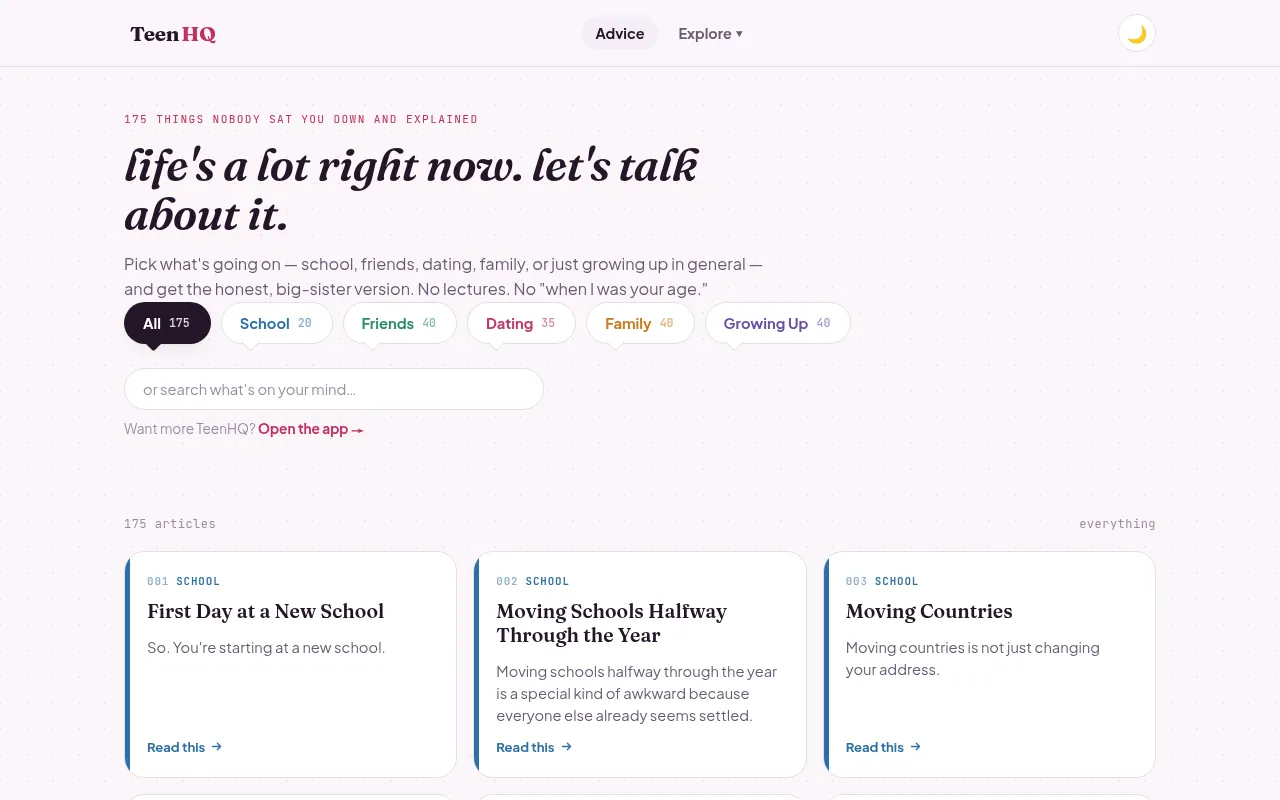Click the everything label text
This screenshot has height=800, width=1280.
point(1117,524)
